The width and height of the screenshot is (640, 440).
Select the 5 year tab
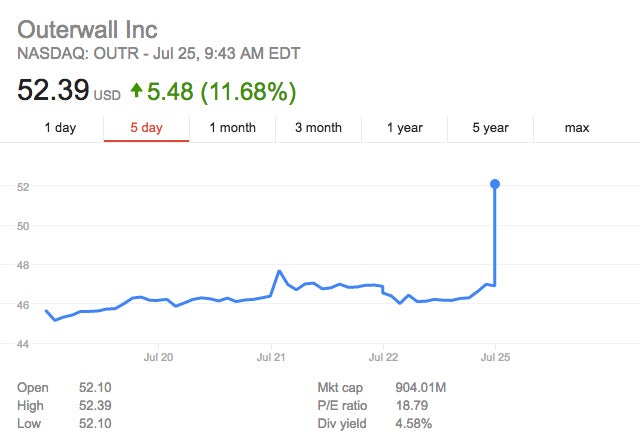tap(490, 128)
